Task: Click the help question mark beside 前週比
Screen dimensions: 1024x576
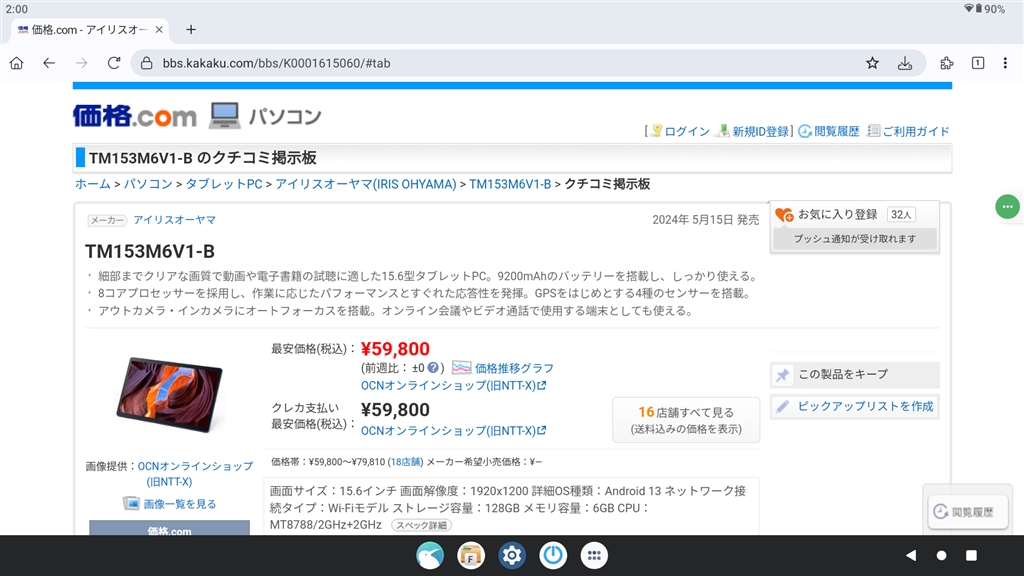Action: (x=433, y=368)
